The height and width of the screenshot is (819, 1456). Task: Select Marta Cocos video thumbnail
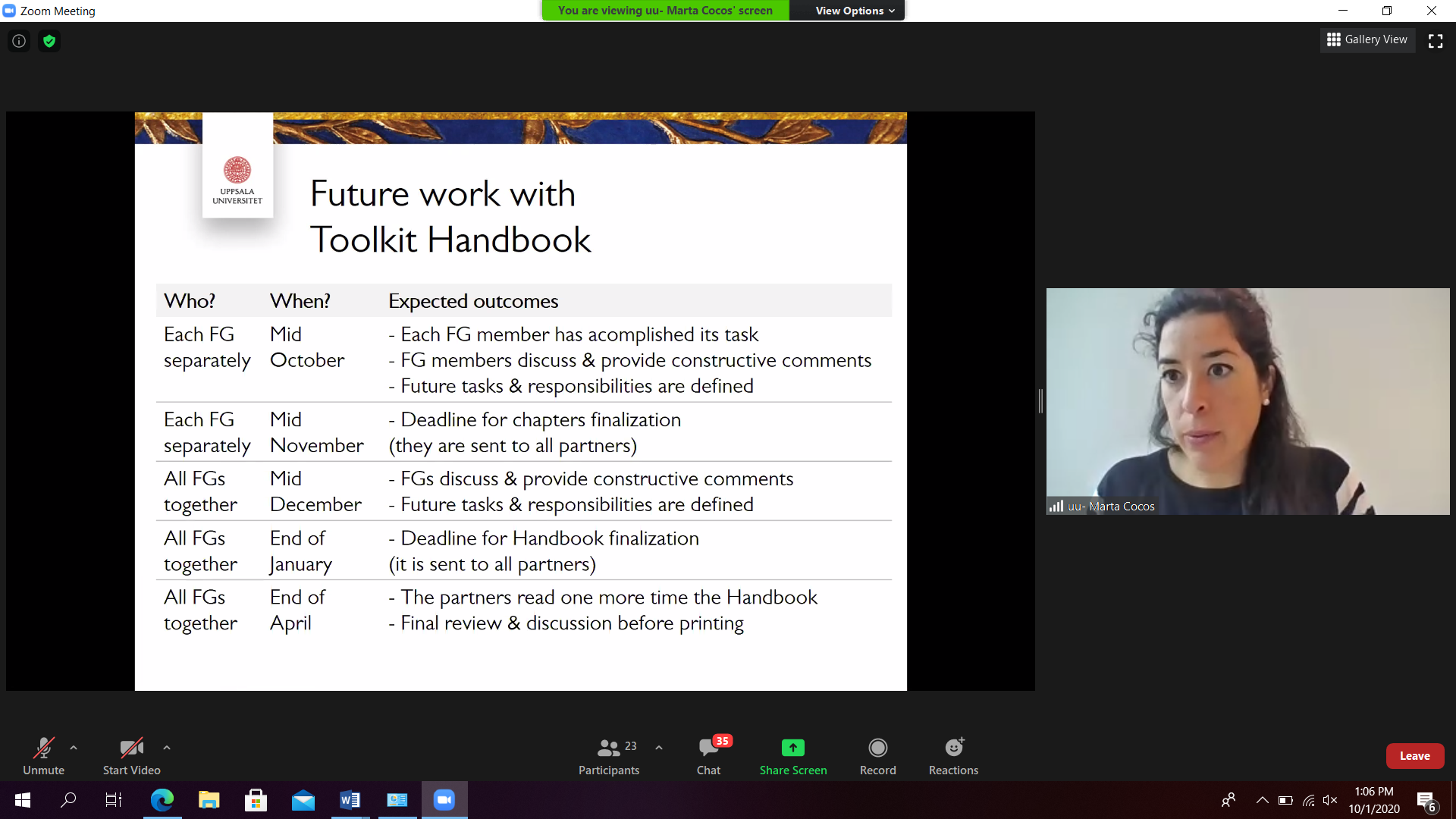[1247, 401]
